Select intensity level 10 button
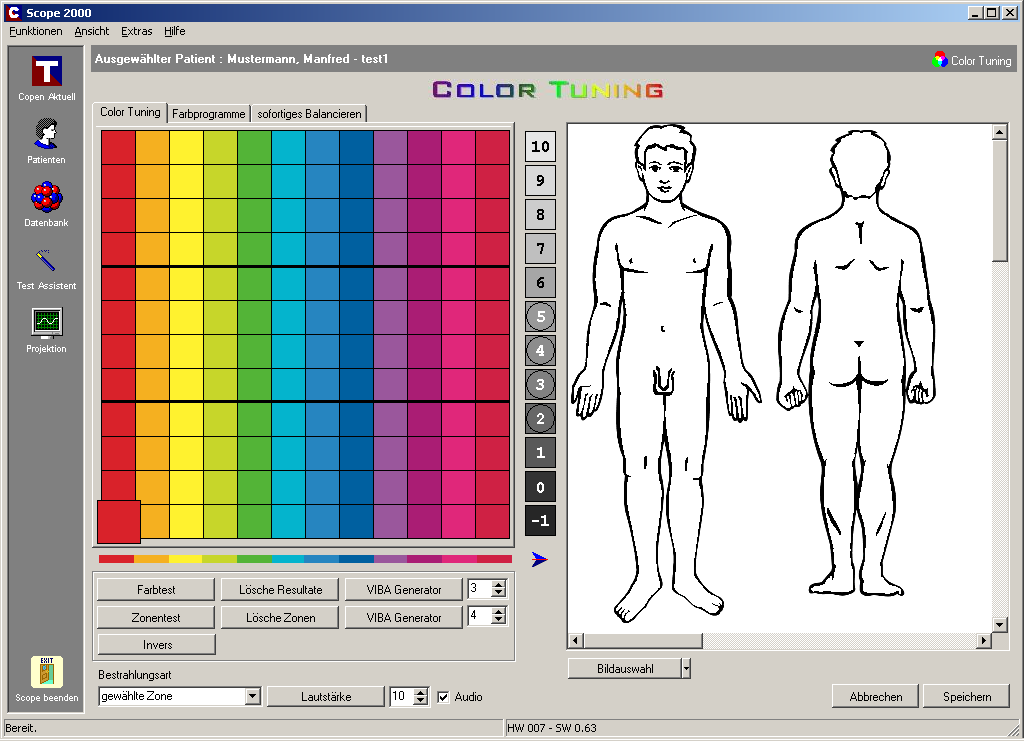The height and width of the screenshot is (741, 1024). (540, 147)
